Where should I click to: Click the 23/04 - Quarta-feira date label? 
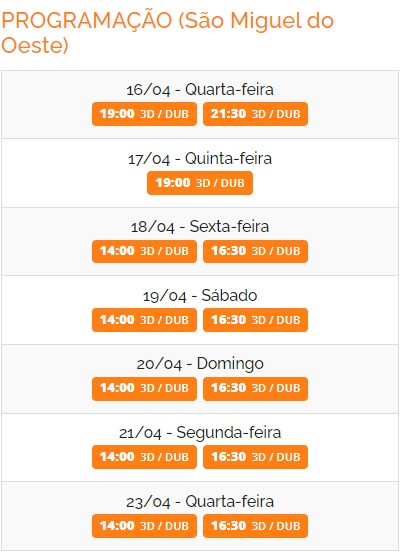click(200, 501)
